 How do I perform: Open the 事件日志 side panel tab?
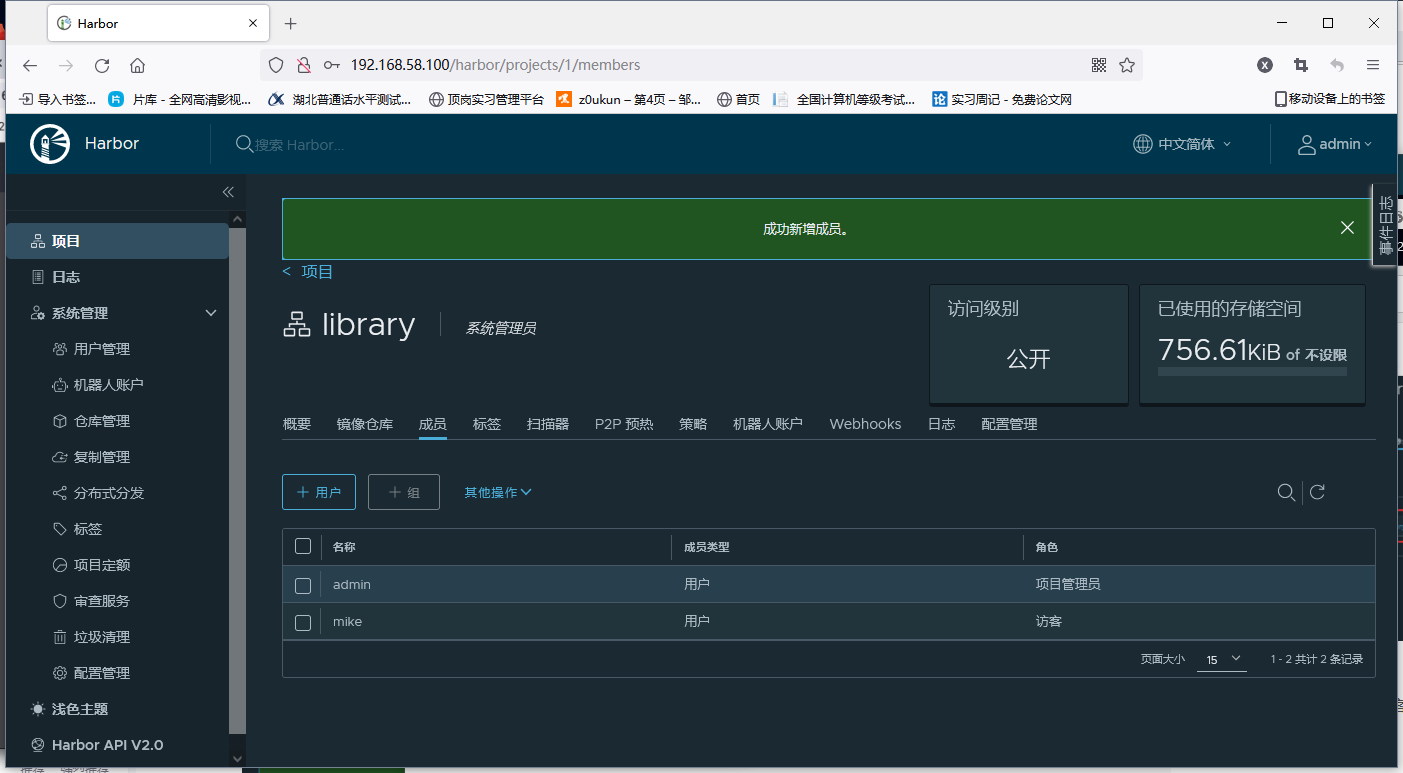tap(1385, 225)
